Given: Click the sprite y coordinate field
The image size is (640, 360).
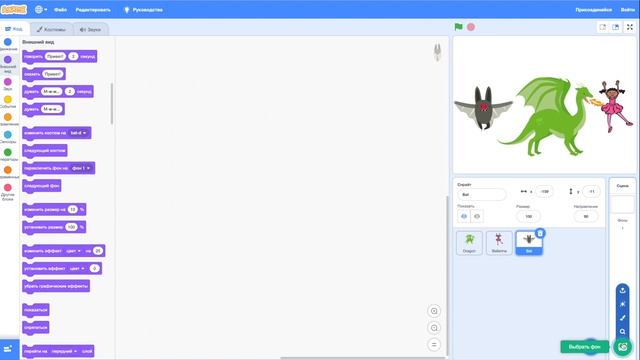Looking at the screenshot, I should (591, 191).
